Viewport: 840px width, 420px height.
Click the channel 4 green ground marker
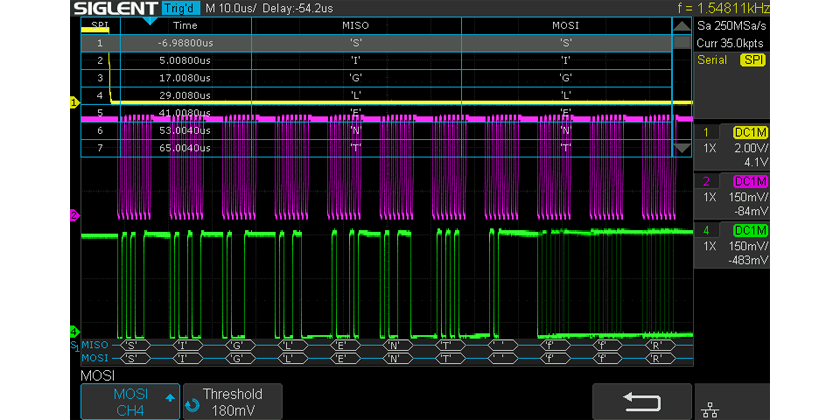coord(73,331)
